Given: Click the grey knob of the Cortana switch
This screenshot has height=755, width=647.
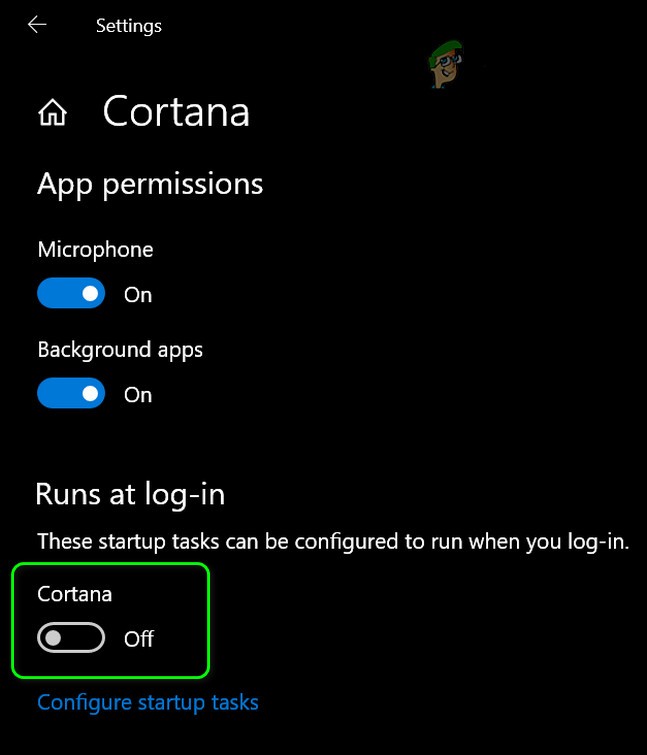Looking at the screenshot, I should click(x=53, y=638).
